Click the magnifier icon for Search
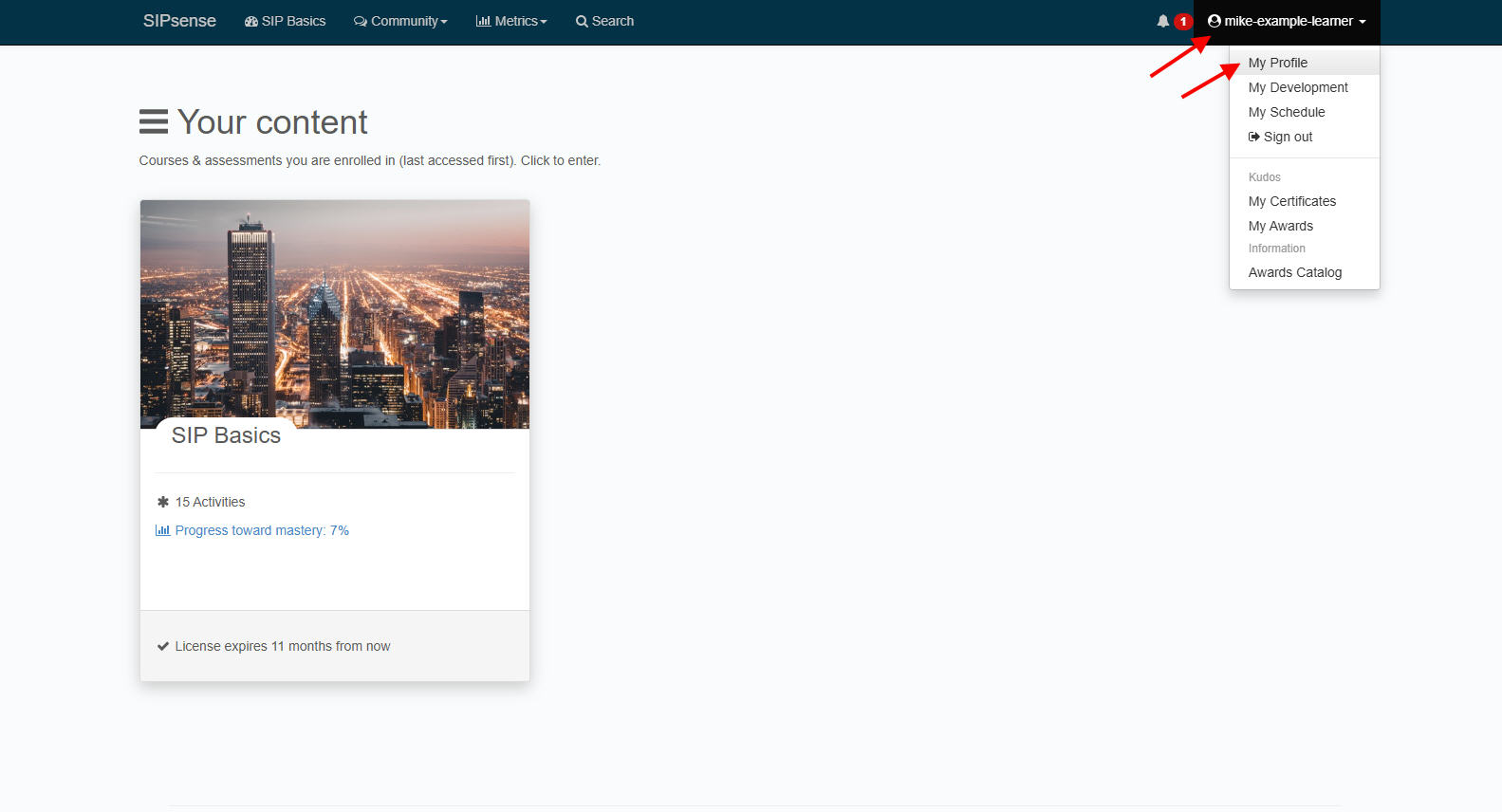Image resolution: width=1502 pixels, height=812 pixels. [582, 21]
